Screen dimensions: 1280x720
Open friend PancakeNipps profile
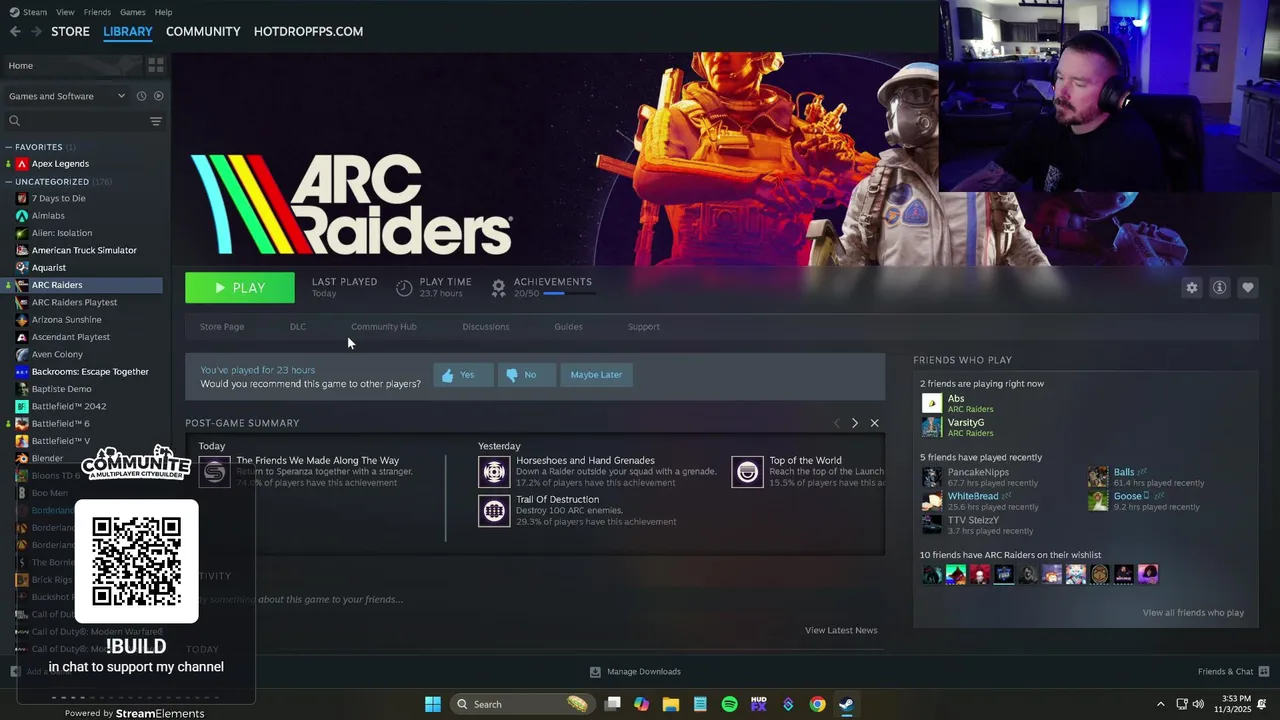point(978,477)
